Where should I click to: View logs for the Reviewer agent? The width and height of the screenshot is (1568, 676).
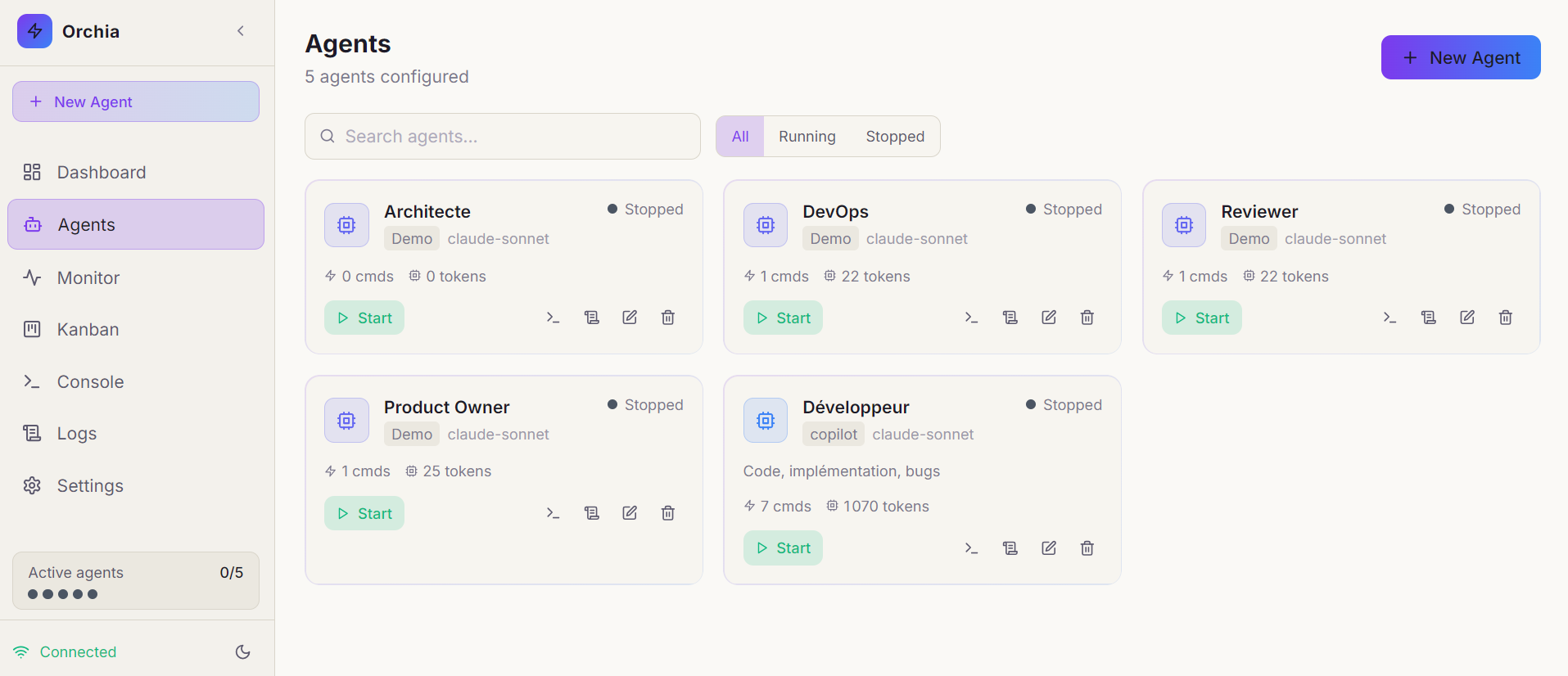click(1429, 318)
